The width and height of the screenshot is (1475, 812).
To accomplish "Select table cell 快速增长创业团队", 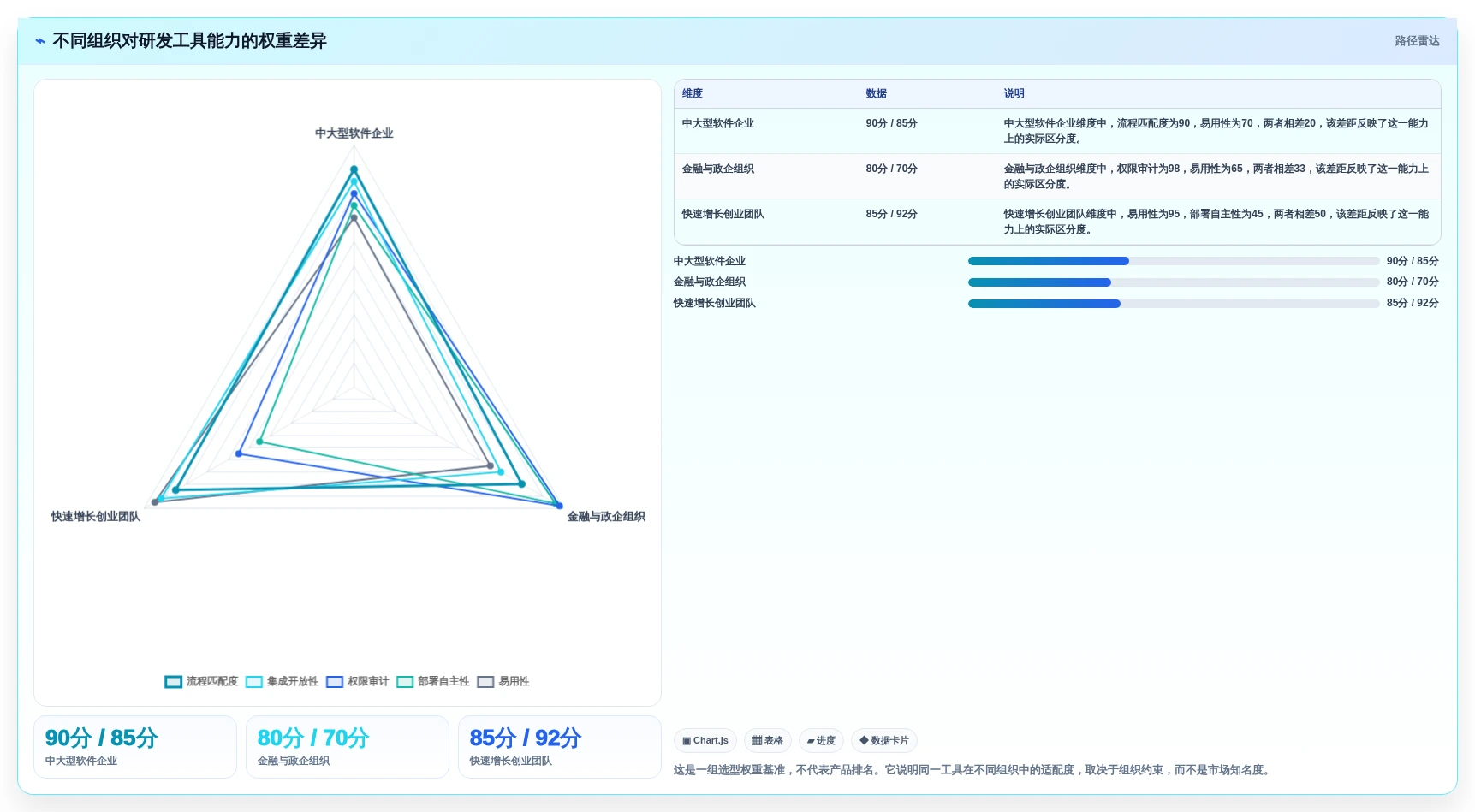I will [723, 214].
